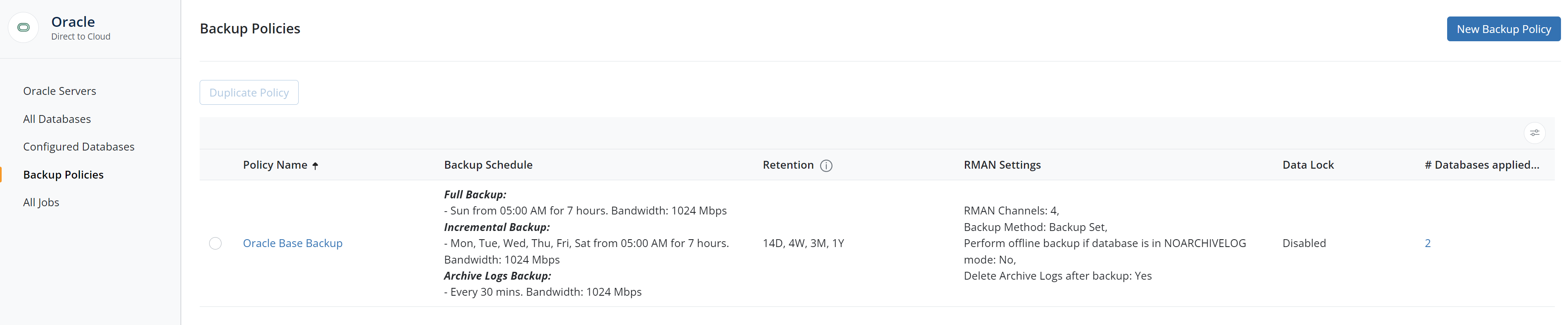
Task: Click the RMAN Settings column header
Action: [1002, 165]
